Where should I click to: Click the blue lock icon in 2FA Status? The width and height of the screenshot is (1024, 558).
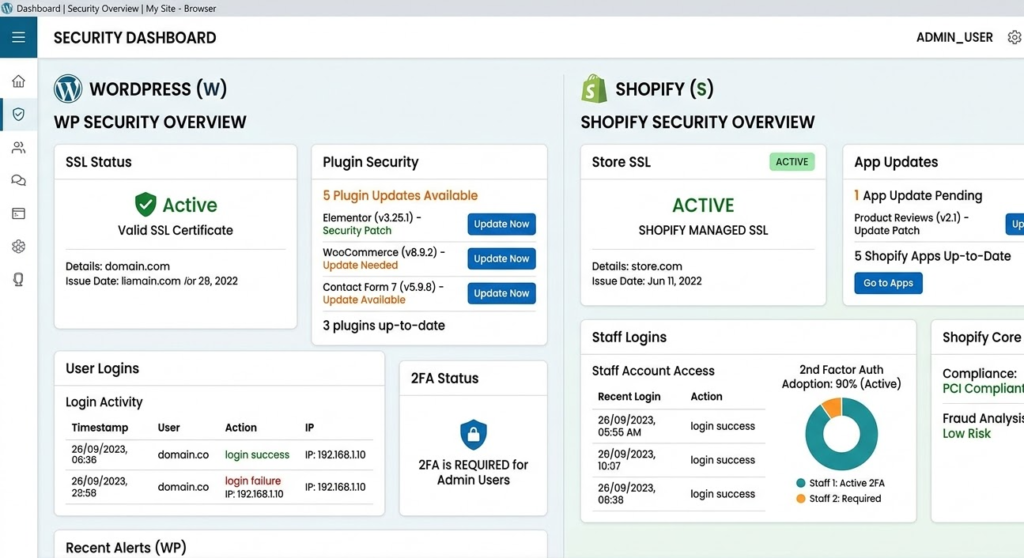pyautogui.click(x=473, y=434)
